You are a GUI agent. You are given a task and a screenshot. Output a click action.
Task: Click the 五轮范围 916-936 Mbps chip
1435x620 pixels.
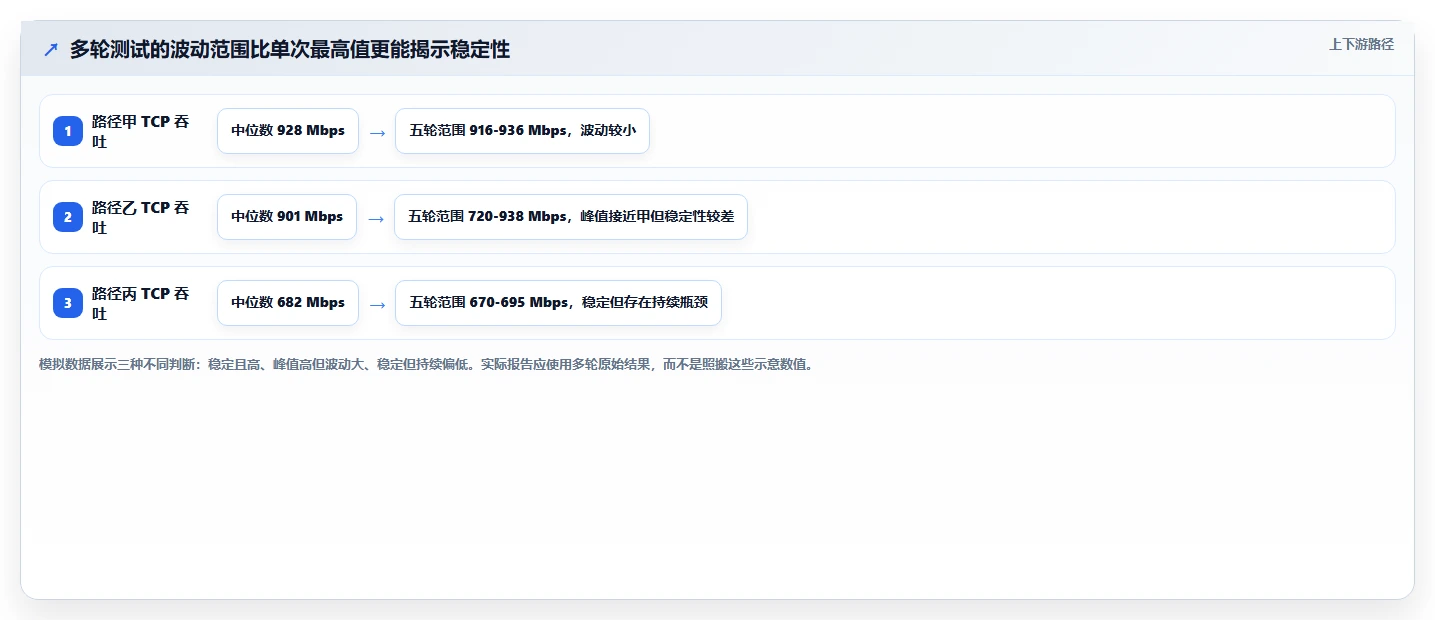click(x=522, y=131)
